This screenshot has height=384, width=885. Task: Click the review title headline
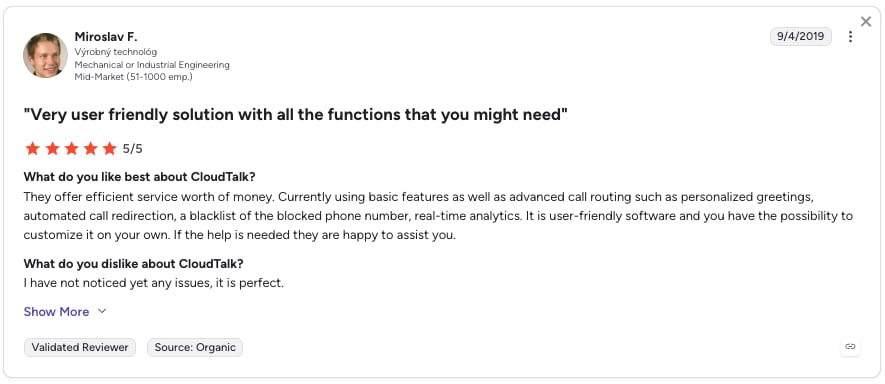pos(295,115)
